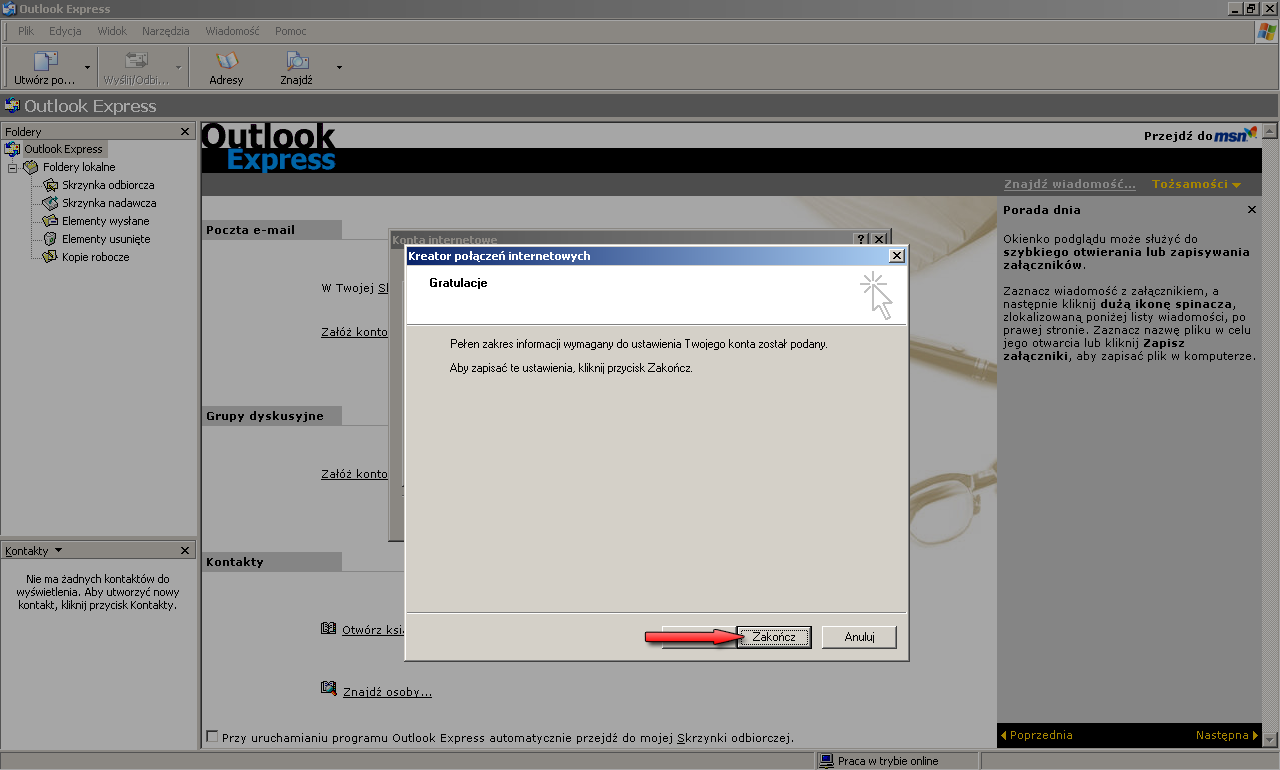1280x770 pixels.
Task: Click the scroll-up arrow of the main scrollbar
Action: coord(1270,131)
